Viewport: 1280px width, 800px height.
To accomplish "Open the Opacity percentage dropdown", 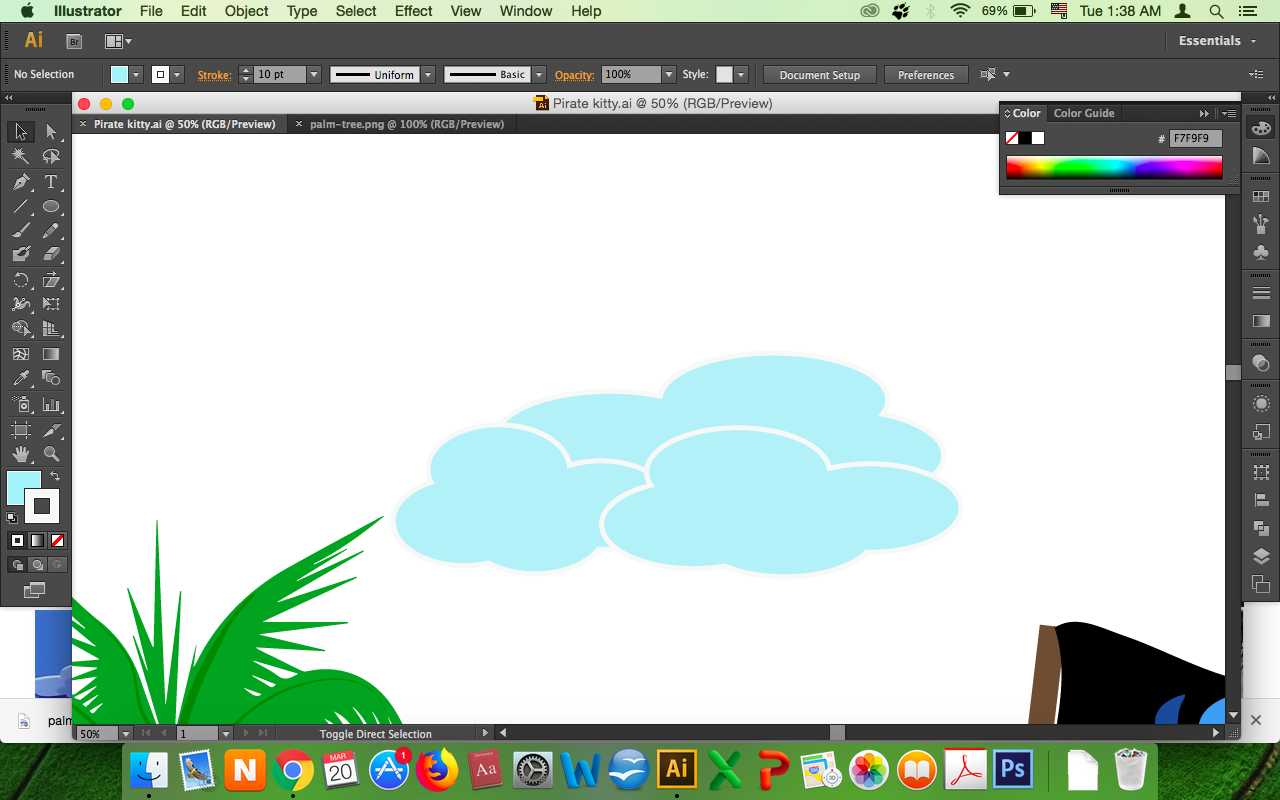I will pyautogui.click(x=669, y=75).
